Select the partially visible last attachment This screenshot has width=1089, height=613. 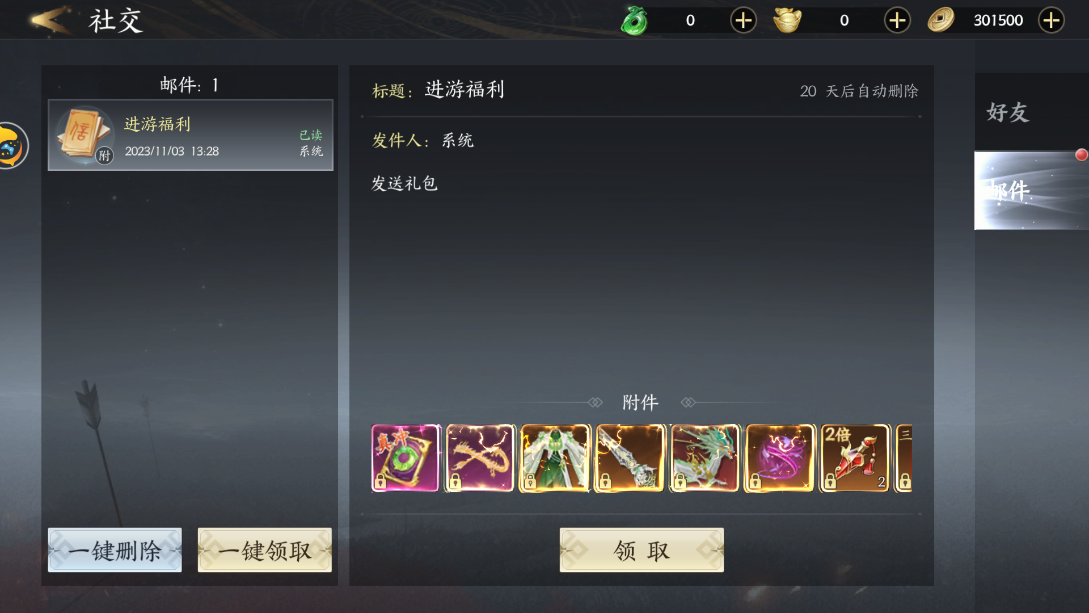(904, 458)
